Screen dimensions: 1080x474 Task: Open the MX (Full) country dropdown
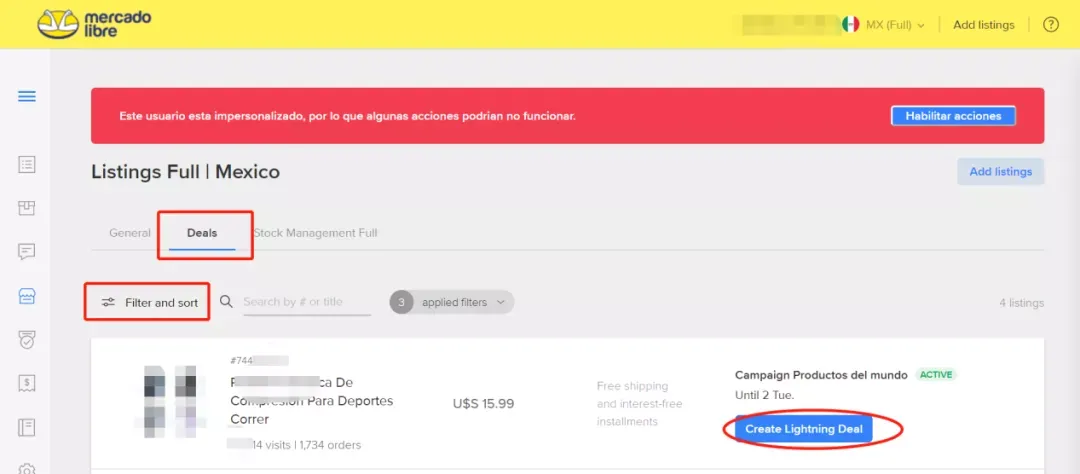(x=895, y=25)
